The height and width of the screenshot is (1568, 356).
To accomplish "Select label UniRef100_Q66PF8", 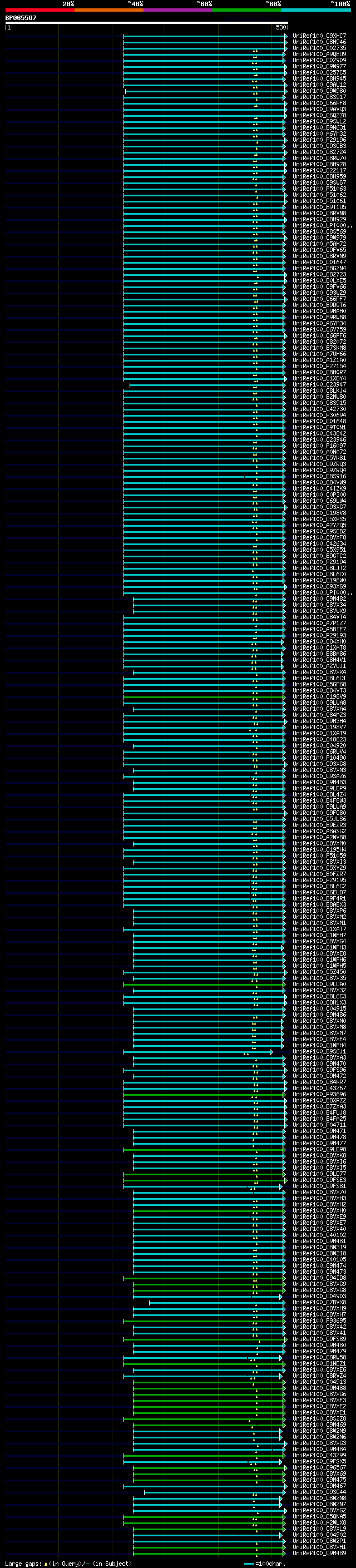I will (x=319, y=103).
